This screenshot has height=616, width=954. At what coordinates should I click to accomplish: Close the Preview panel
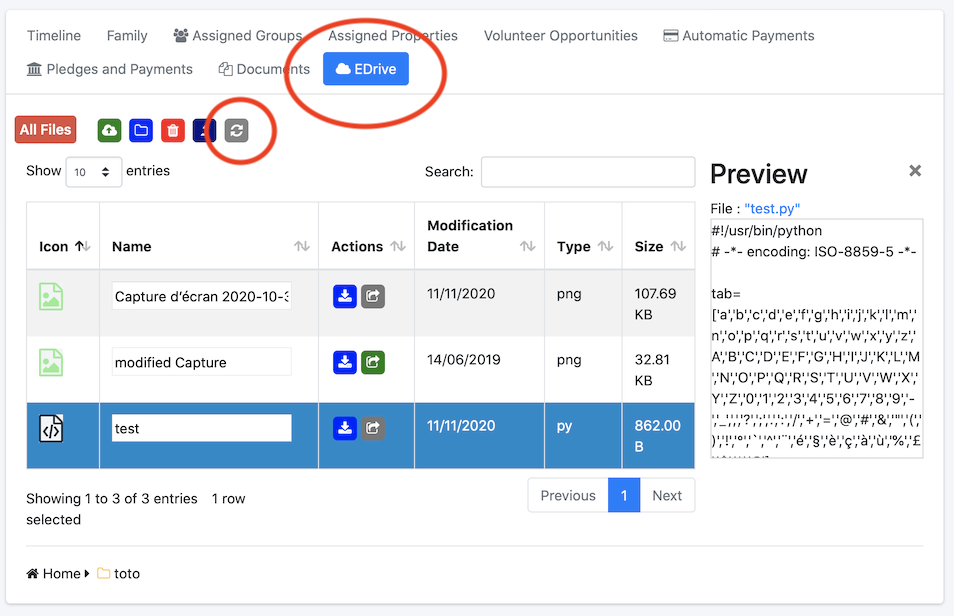915,170
